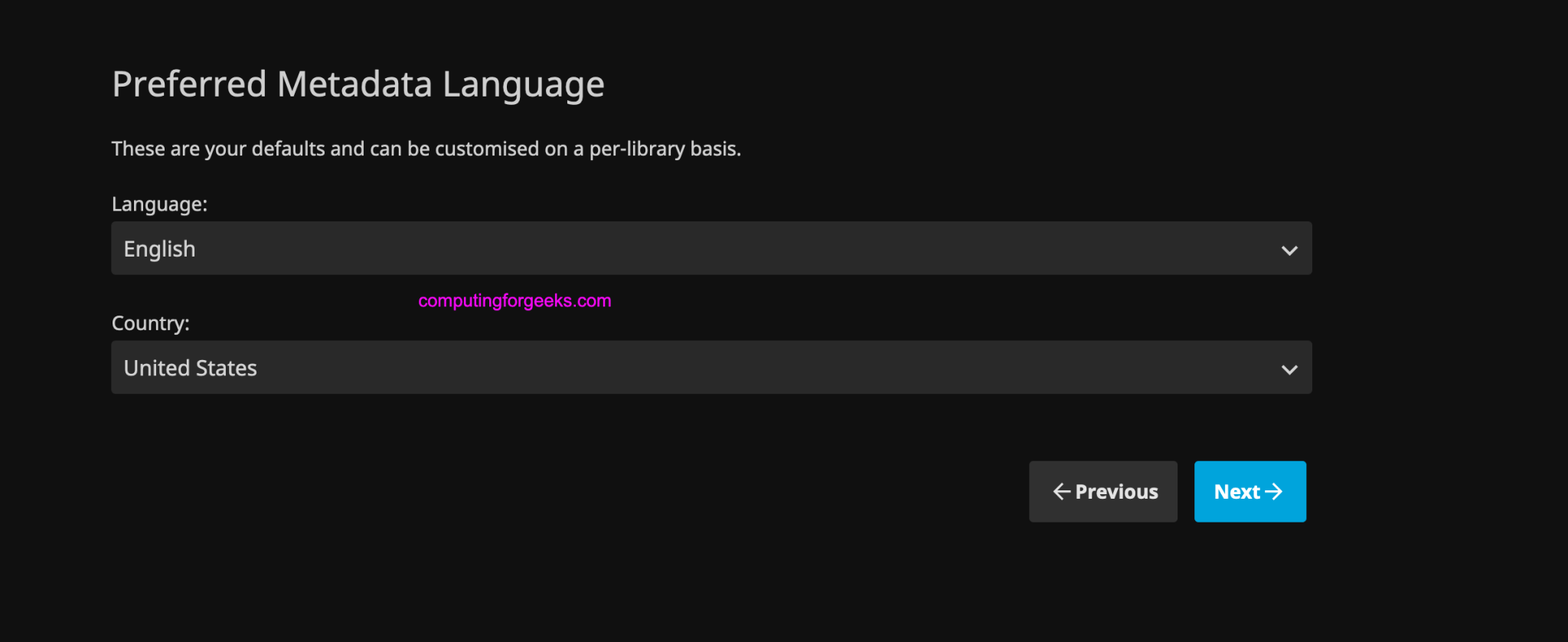The height and width of the screenshot is (642, 1568).
Task: Click the 'Previous' text on gray button
Action: click(x=1116, y=492)
